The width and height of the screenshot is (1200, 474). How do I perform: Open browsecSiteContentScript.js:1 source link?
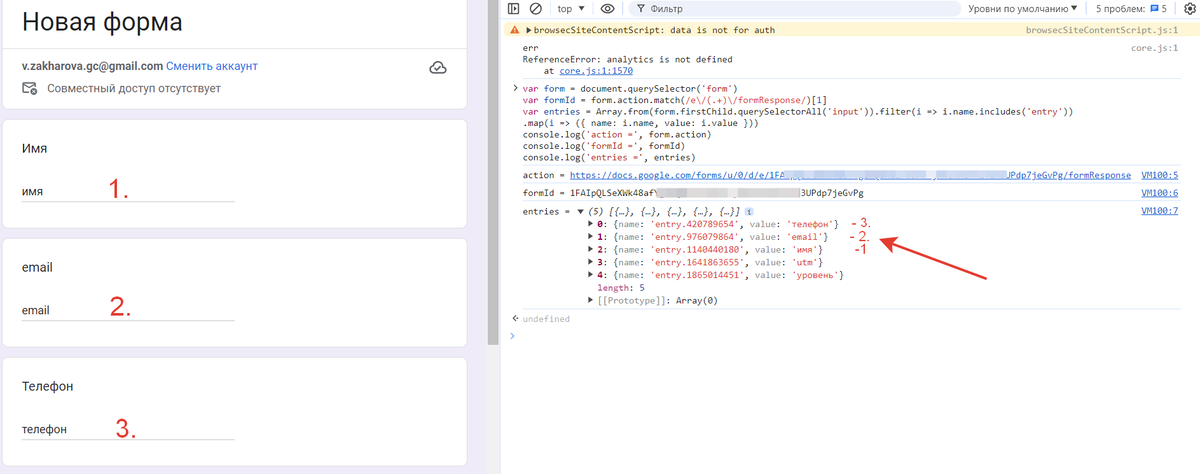coord(1103,30)
